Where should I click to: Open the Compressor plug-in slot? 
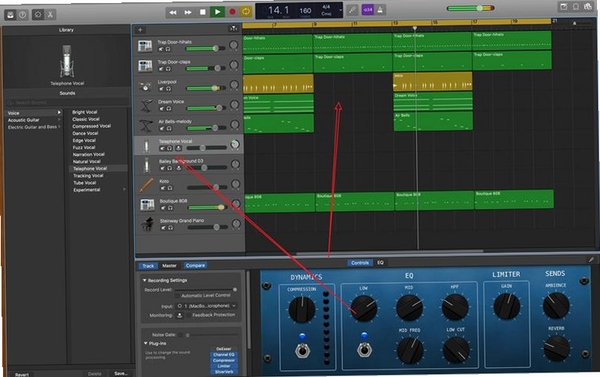coord(223,360)
